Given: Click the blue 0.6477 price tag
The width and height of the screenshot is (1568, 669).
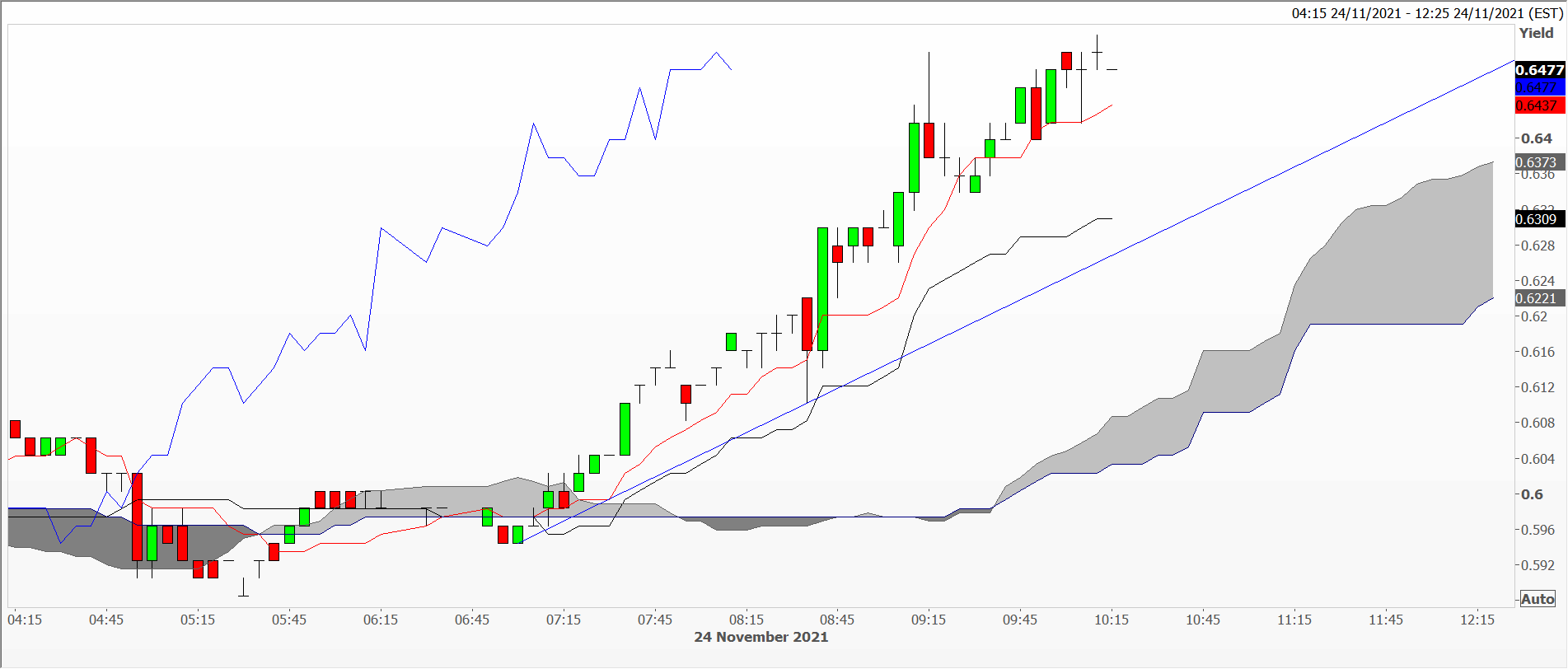Looking at the screenshot, I should click(1540, 87).
